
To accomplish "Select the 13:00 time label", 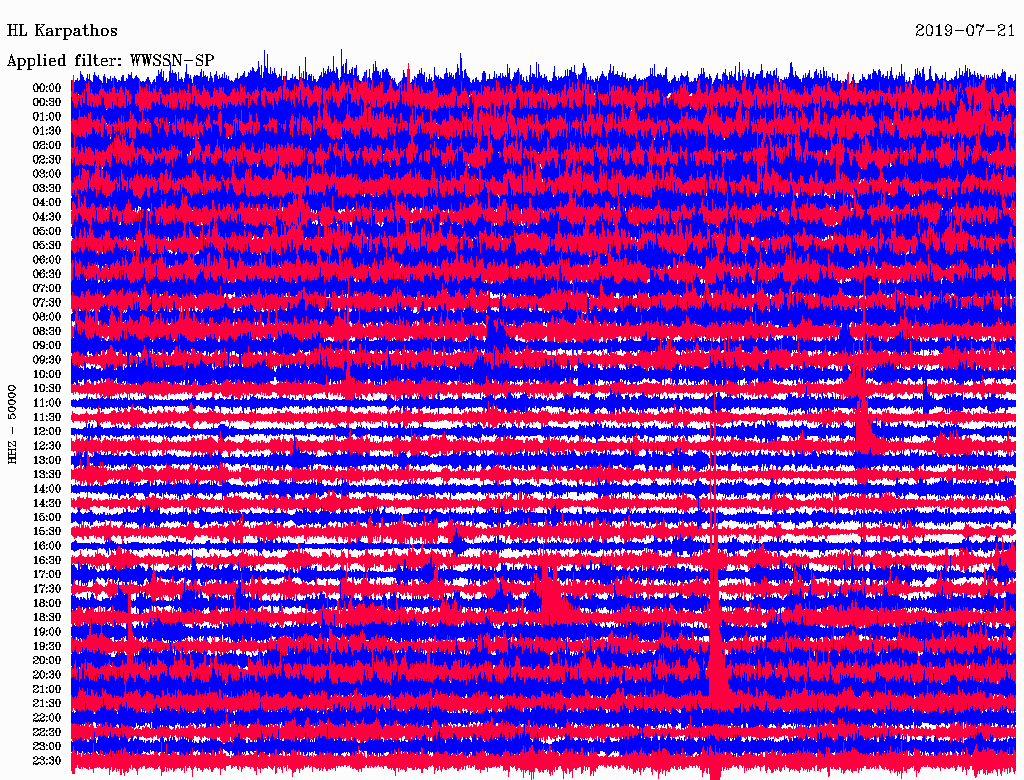I will 47,460.
